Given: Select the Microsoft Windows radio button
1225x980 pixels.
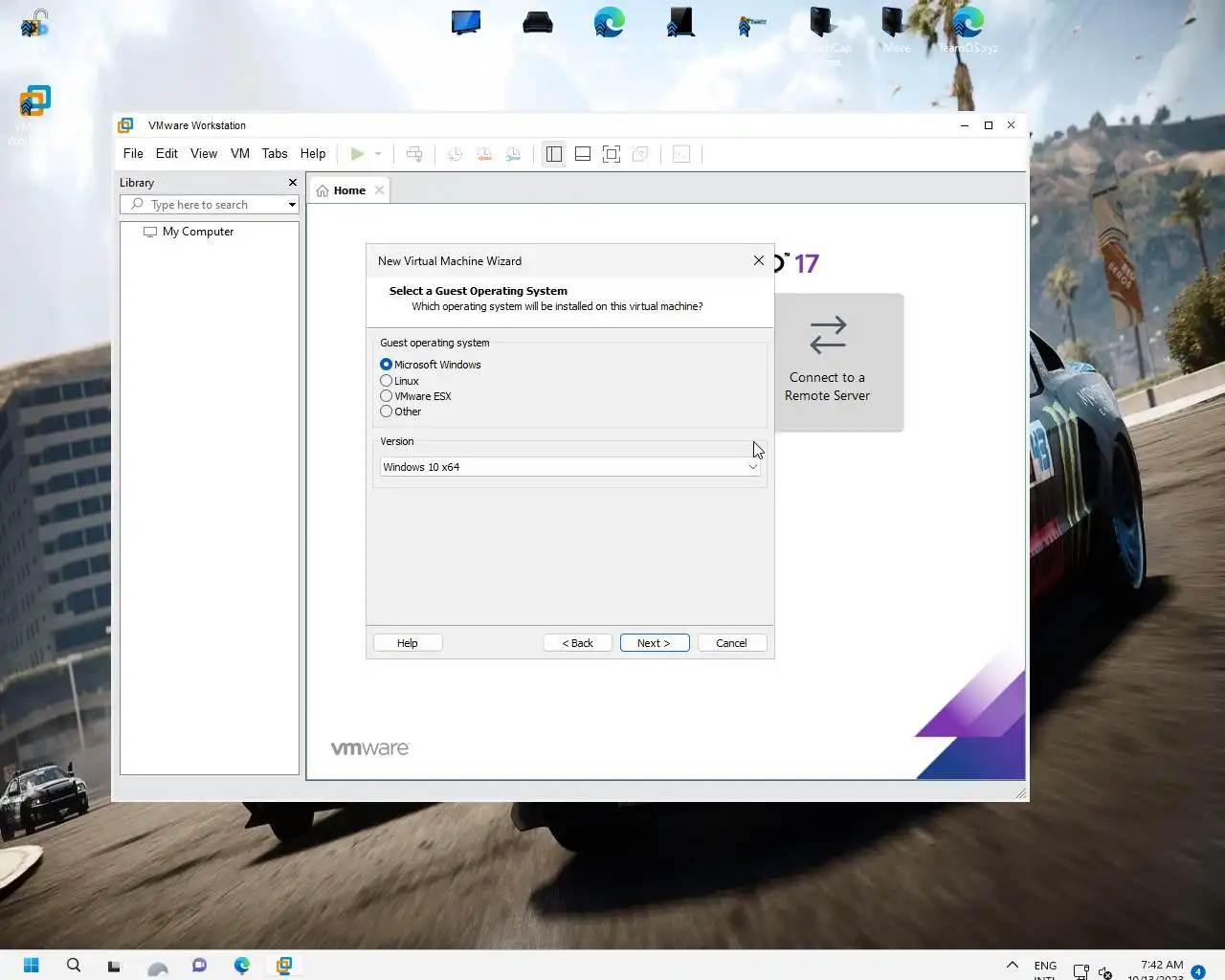Looking at the screenshot, I should (387, 365).
